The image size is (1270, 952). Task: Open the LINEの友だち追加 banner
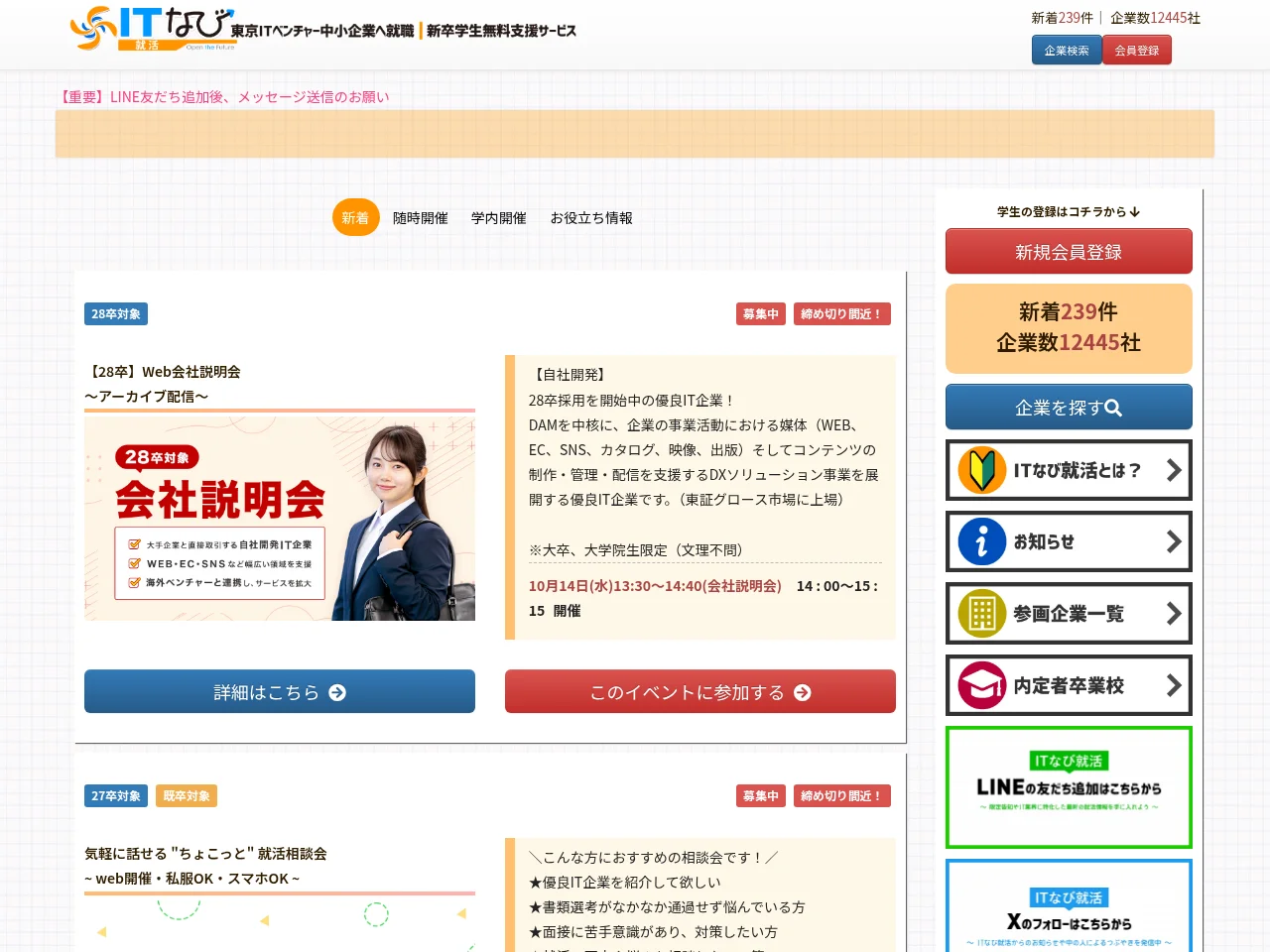(1069, 787)
